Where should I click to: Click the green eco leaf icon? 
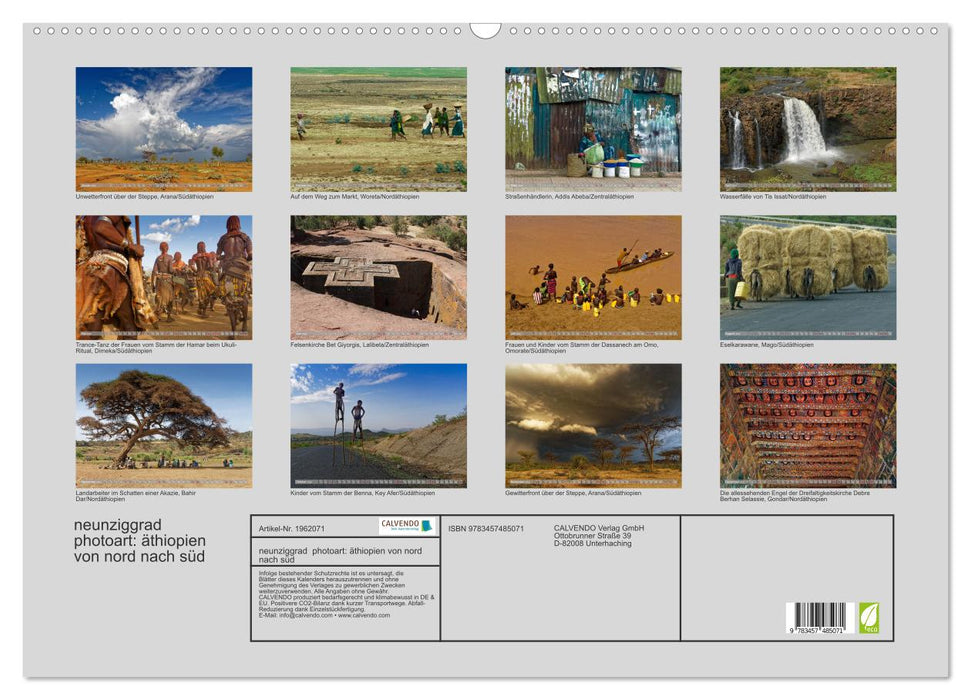(x=869, y=617)
